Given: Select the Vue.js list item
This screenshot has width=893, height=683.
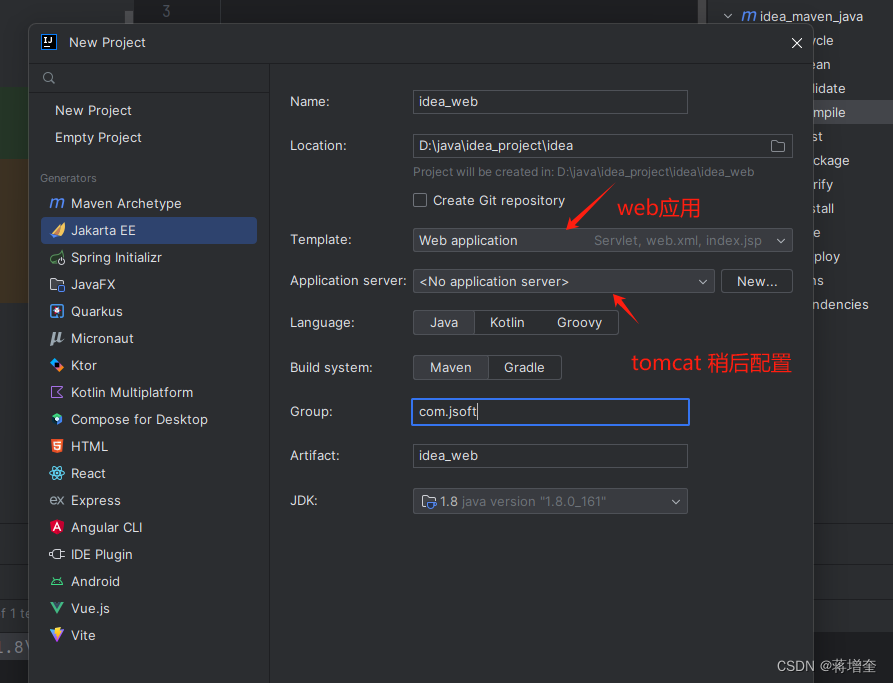Looking at the screenshot, I should (x=149, y=608).
